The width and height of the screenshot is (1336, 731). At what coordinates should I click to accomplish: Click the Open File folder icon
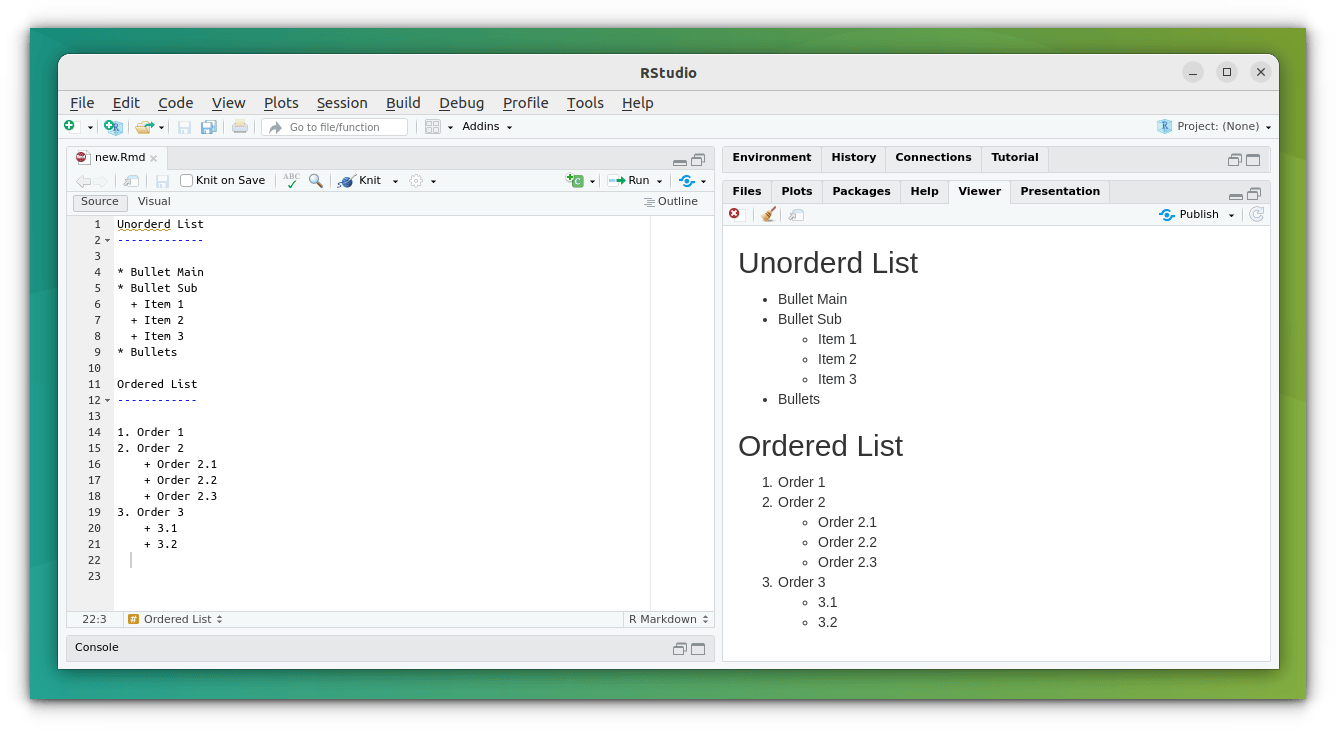(x=145, y=127)
